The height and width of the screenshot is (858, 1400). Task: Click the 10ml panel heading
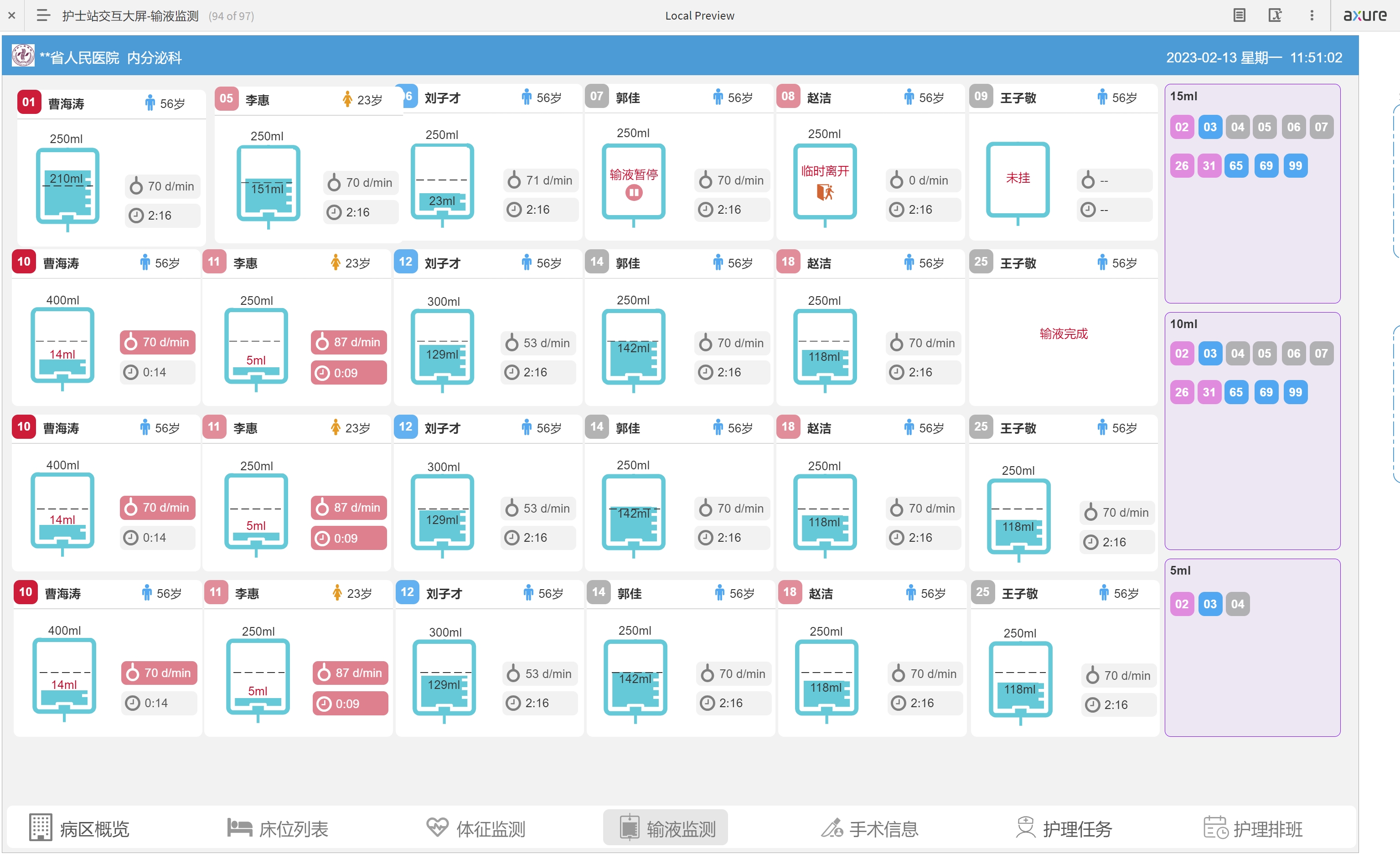click(1183, 324)
